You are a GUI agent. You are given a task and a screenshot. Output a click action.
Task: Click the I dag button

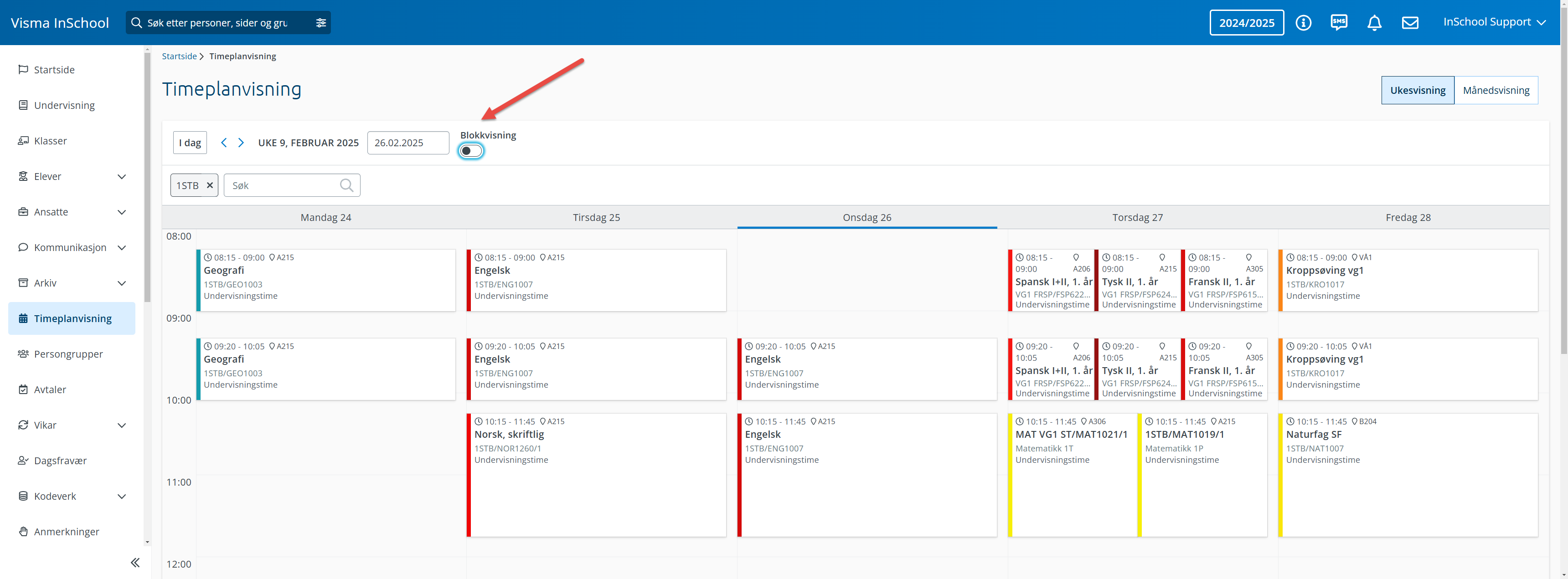pos(190,142)
